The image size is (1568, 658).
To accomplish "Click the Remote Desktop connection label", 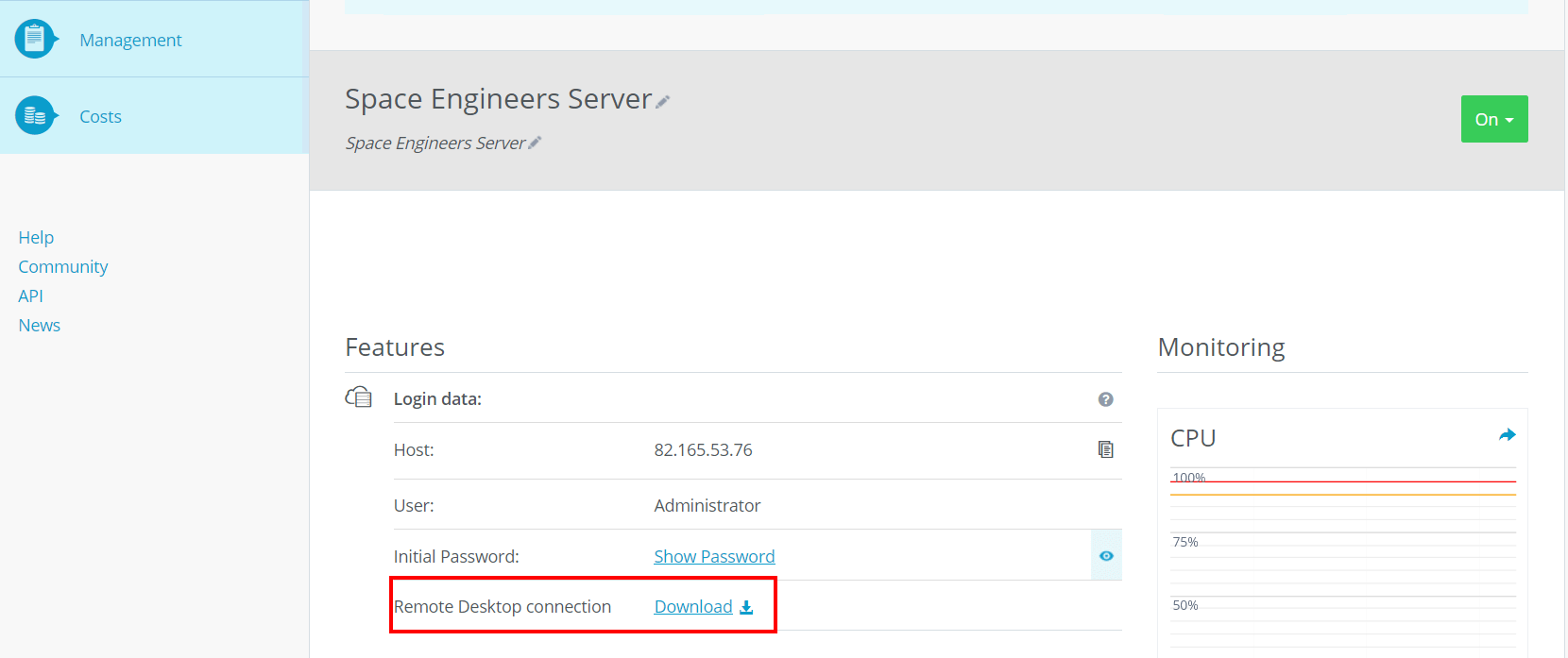I will click(503, 606).
